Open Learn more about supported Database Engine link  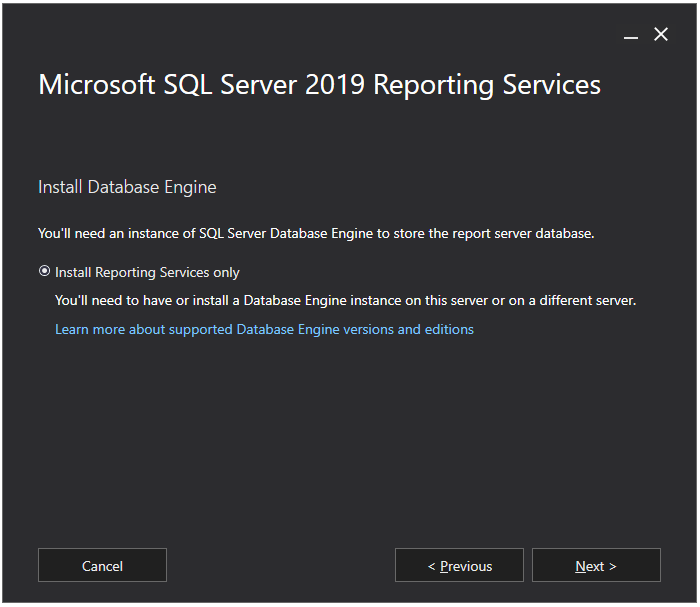(x=264, y=329)
